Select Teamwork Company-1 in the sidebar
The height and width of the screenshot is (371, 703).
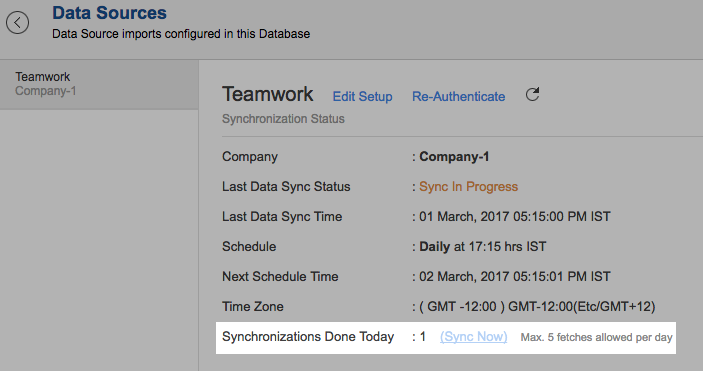click(99, 84)
